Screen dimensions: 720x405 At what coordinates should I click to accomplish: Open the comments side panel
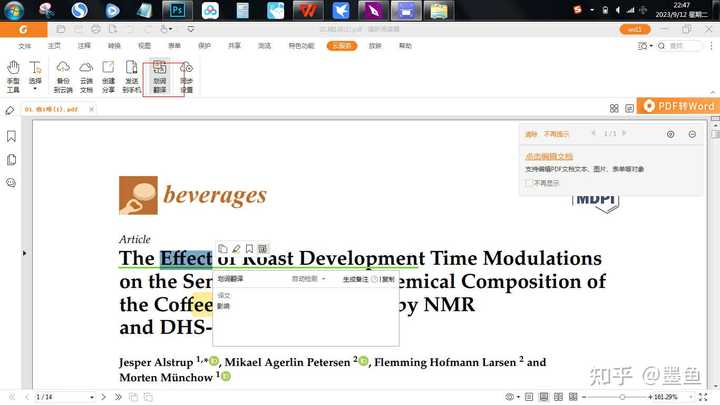click(11, 183)
